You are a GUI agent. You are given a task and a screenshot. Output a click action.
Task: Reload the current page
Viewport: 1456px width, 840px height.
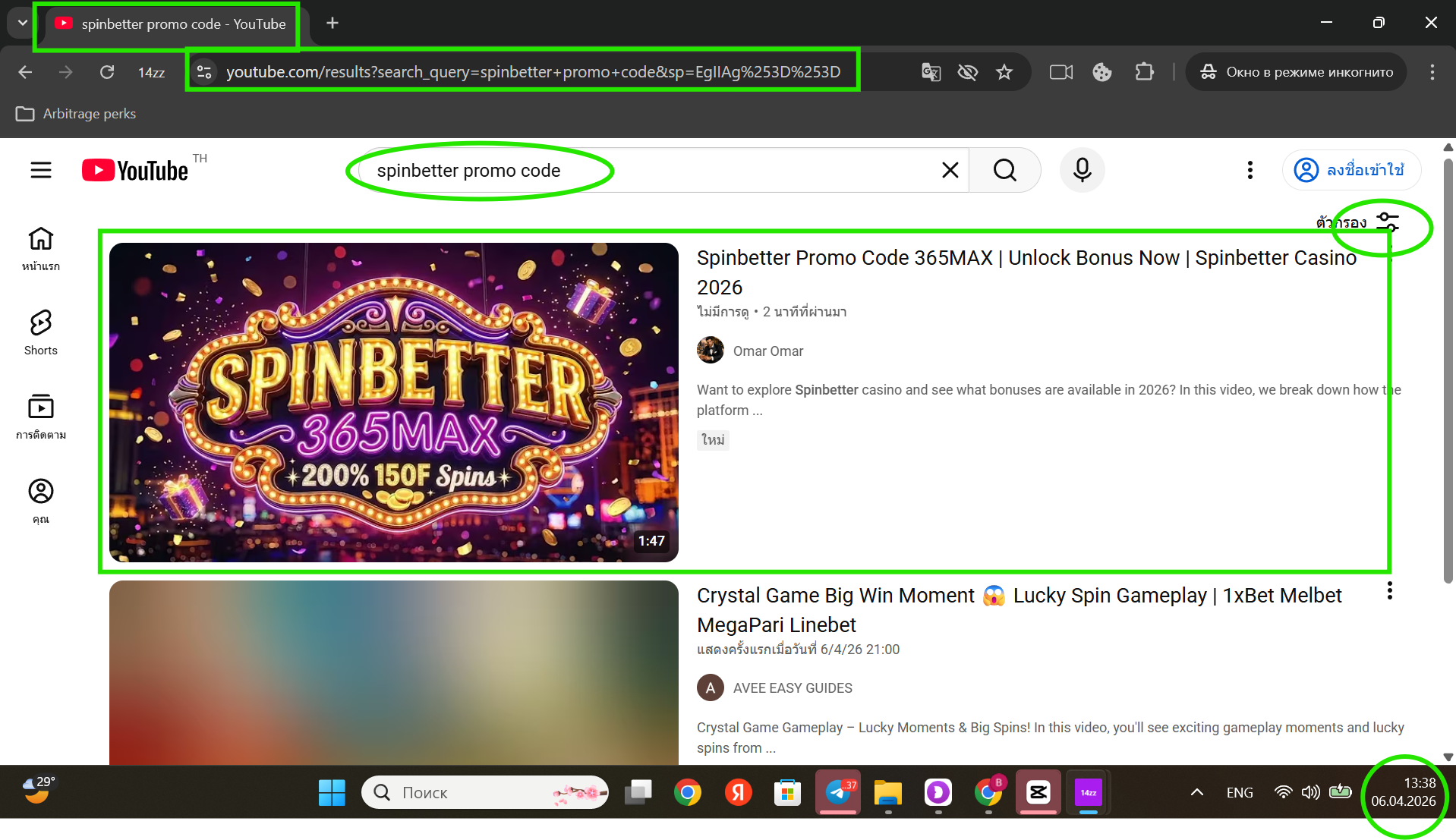[x=107, y=72]
